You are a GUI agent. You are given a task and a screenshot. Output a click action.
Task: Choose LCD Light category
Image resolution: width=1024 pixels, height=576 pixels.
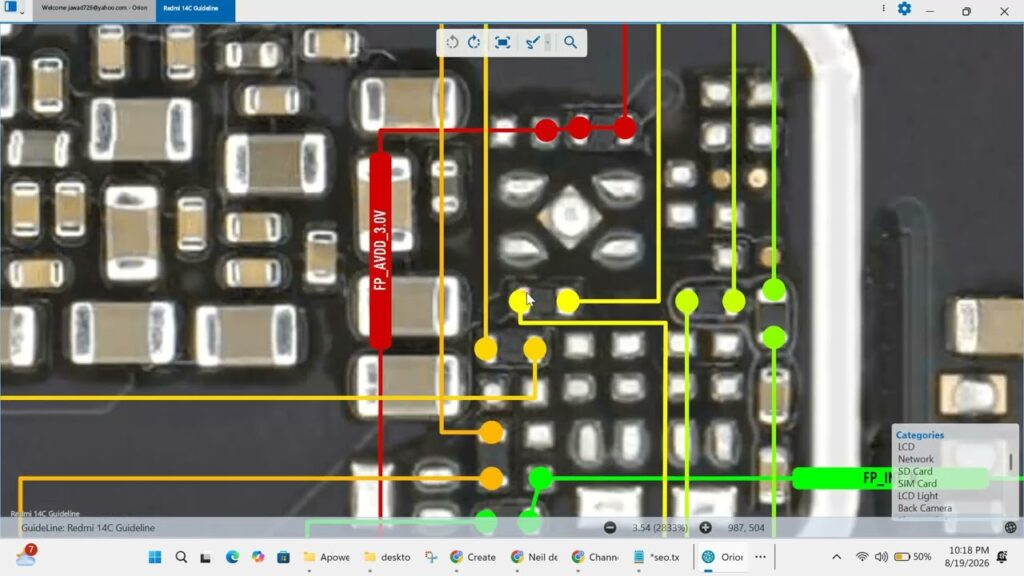(x=918, y=496)
